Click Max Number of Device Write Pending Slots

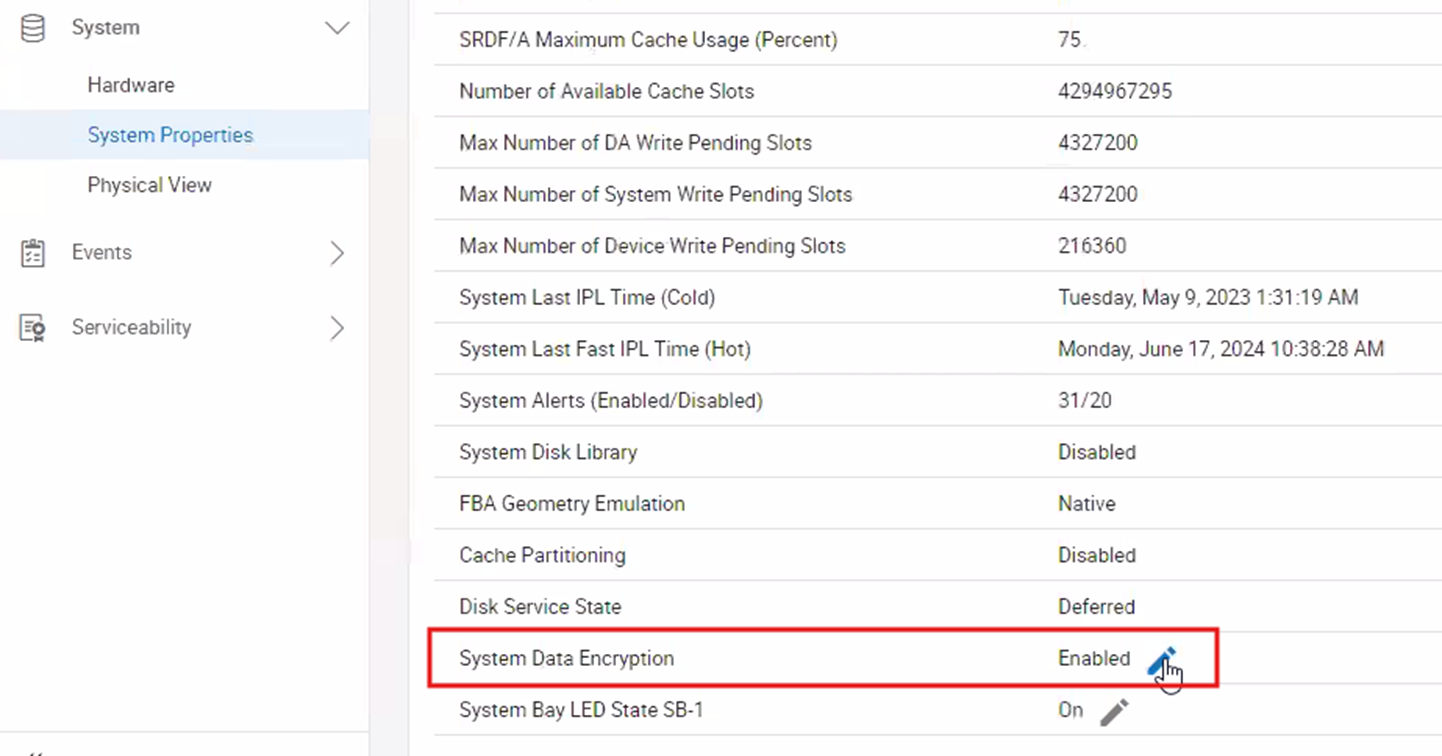click(652, 246)
